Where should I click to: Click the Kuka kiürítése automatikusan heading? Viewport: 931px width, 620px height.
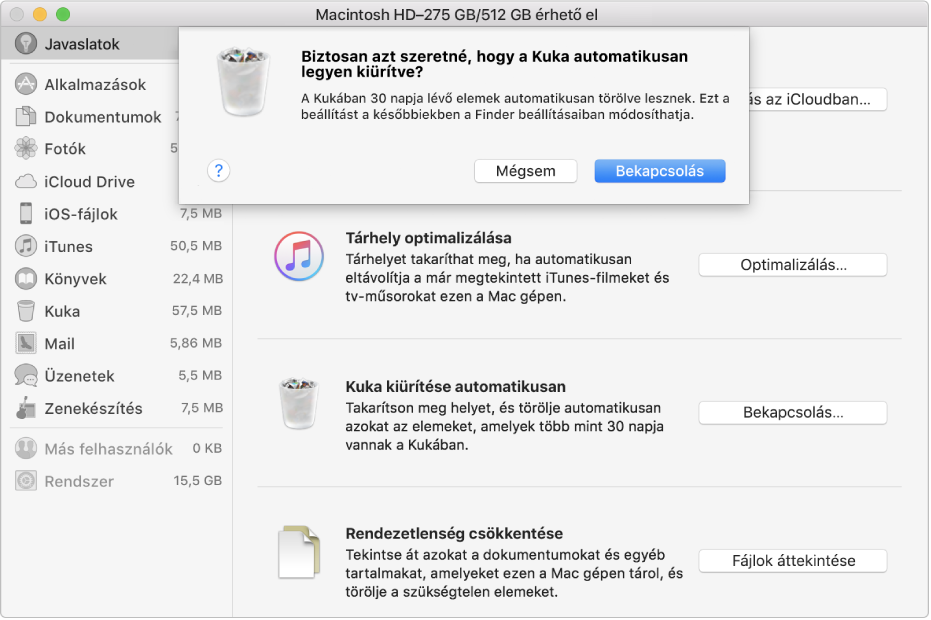455,387
